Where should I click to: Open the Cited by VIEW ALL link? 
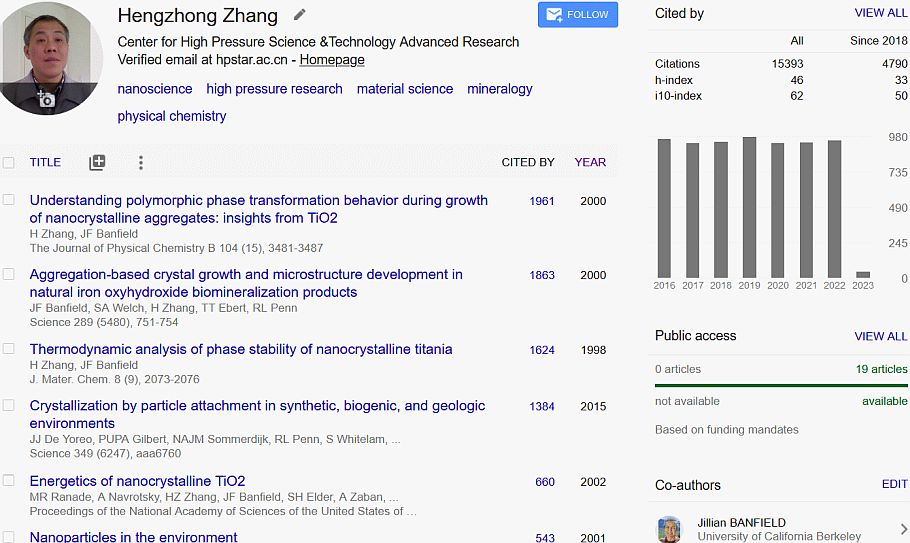(880, 13)
